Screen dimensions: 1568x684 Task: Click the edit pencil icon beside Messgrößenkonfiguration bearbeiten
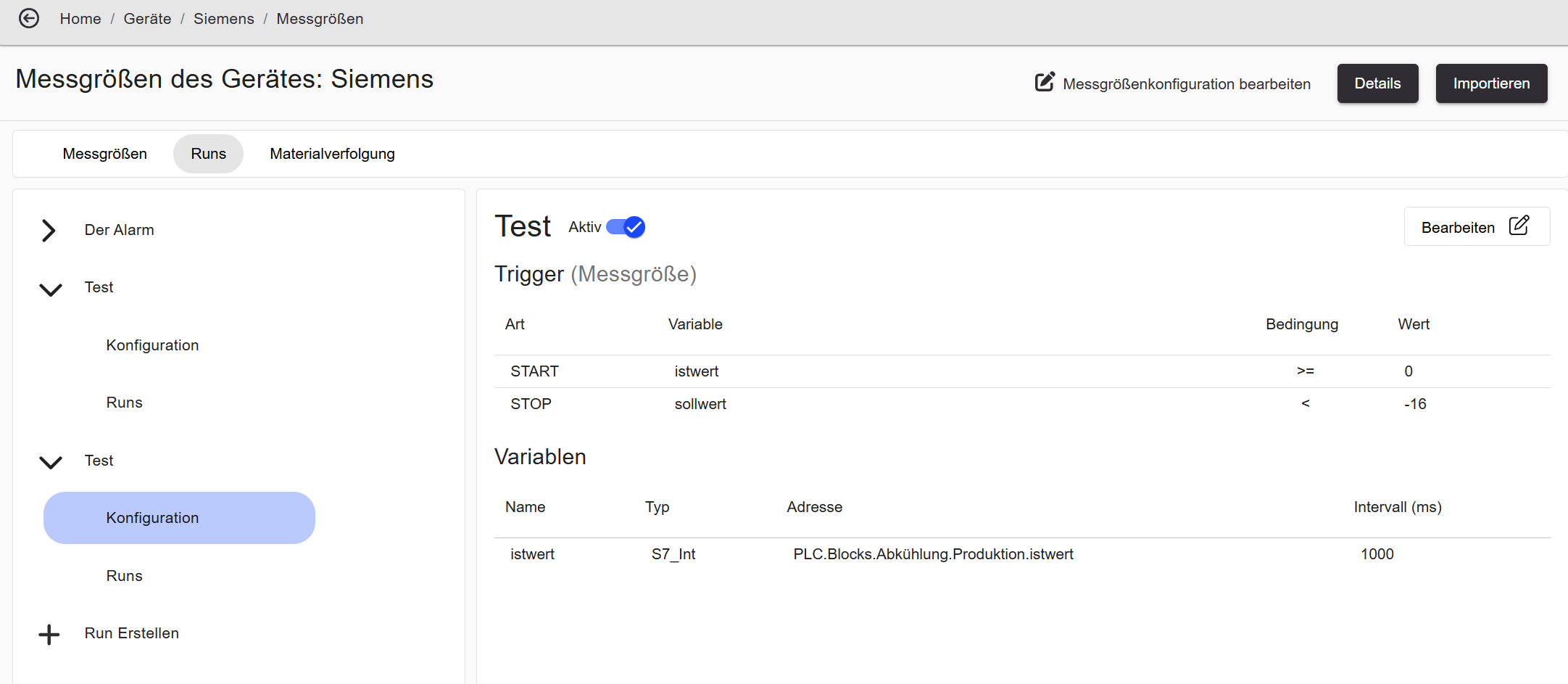point(1045,82)
